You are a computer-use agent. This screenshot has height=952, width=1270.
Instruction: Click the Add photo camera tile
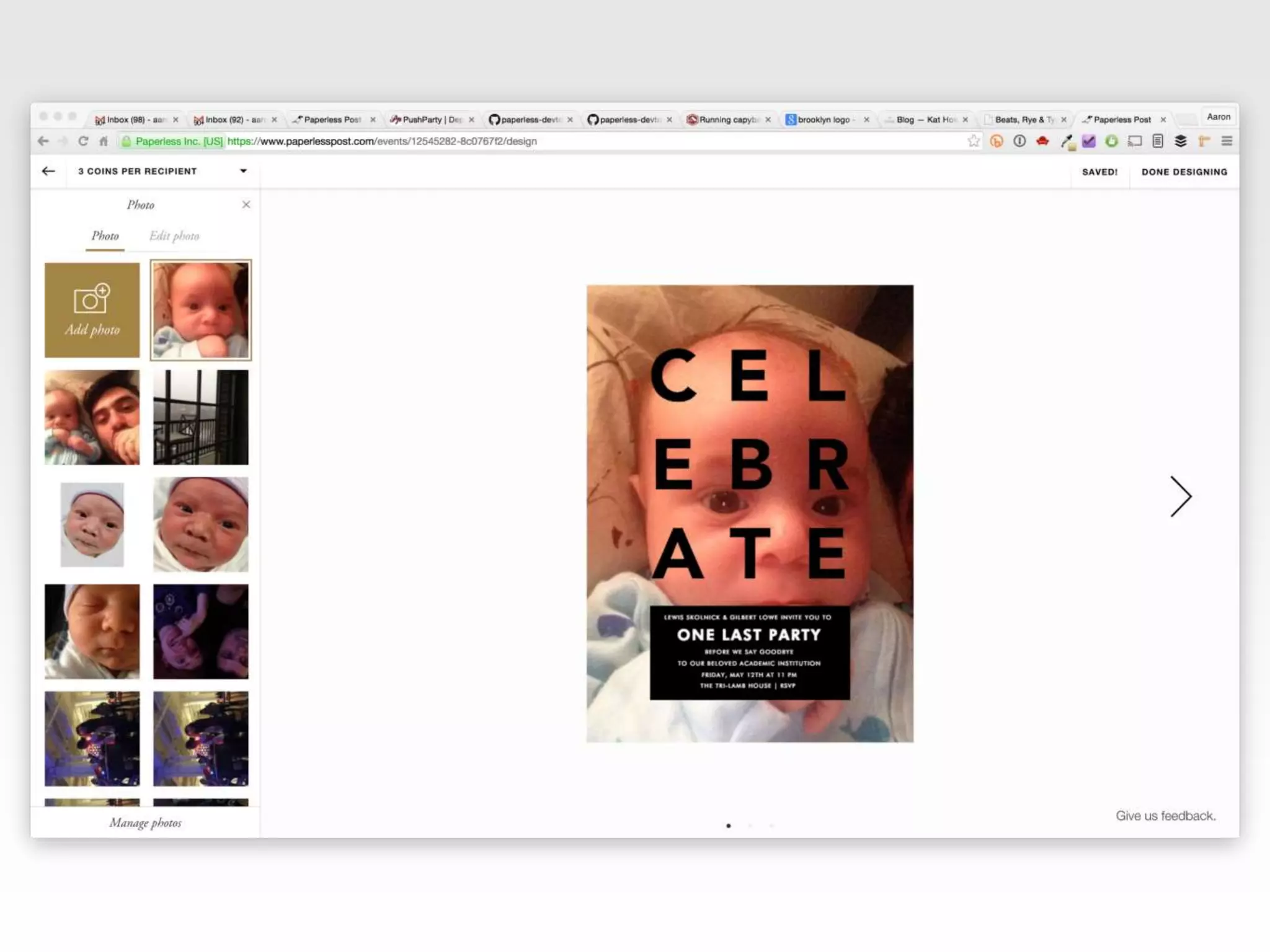pos(92,310)
